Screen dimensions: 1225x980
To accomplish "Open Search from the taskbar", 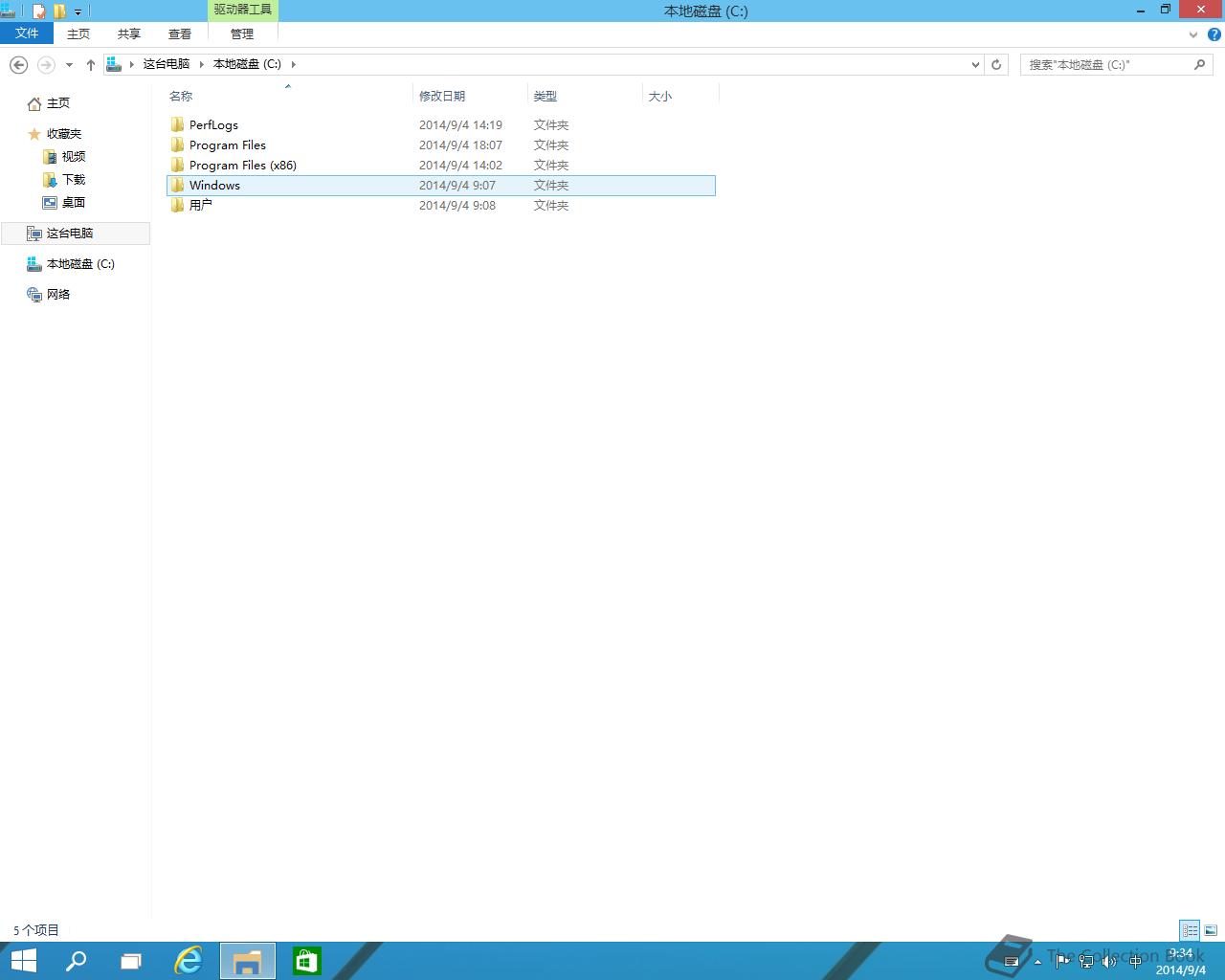I will (76, 961).
